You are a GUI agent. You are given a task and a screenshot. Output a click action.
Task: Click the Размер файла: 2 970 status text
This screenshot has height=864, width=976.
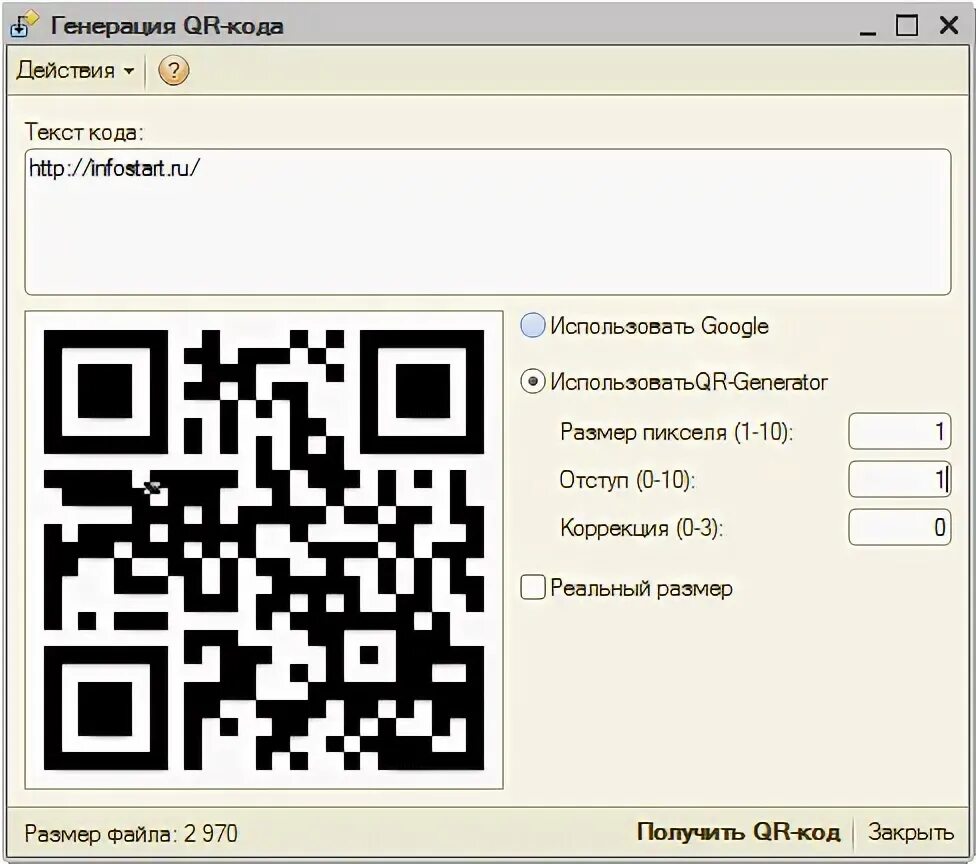click(131, 833)
